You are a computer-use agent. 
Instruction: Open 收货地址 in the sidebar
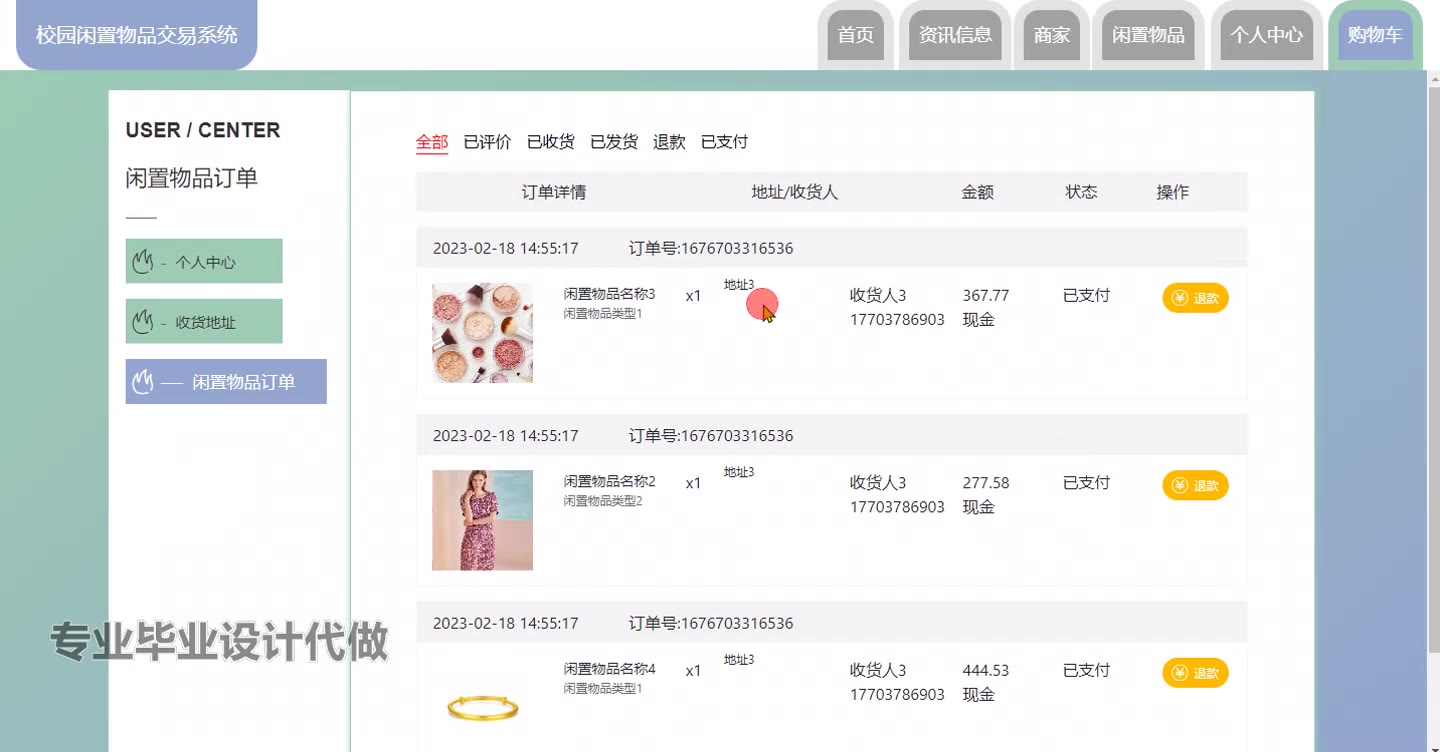pos(204,321)
